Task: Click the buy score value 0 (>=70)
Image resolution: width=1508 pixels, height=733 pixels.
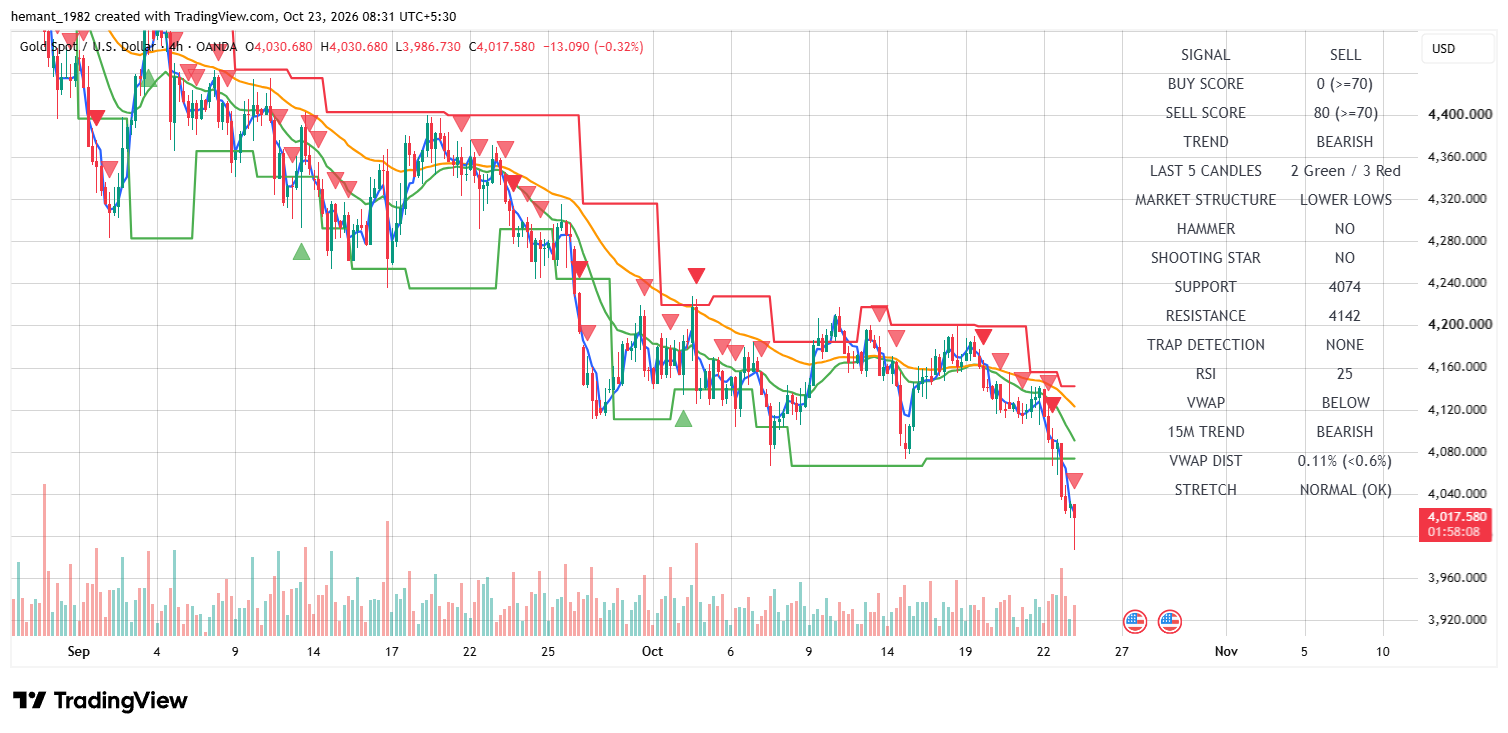Action: click(x=1345, y=84)
